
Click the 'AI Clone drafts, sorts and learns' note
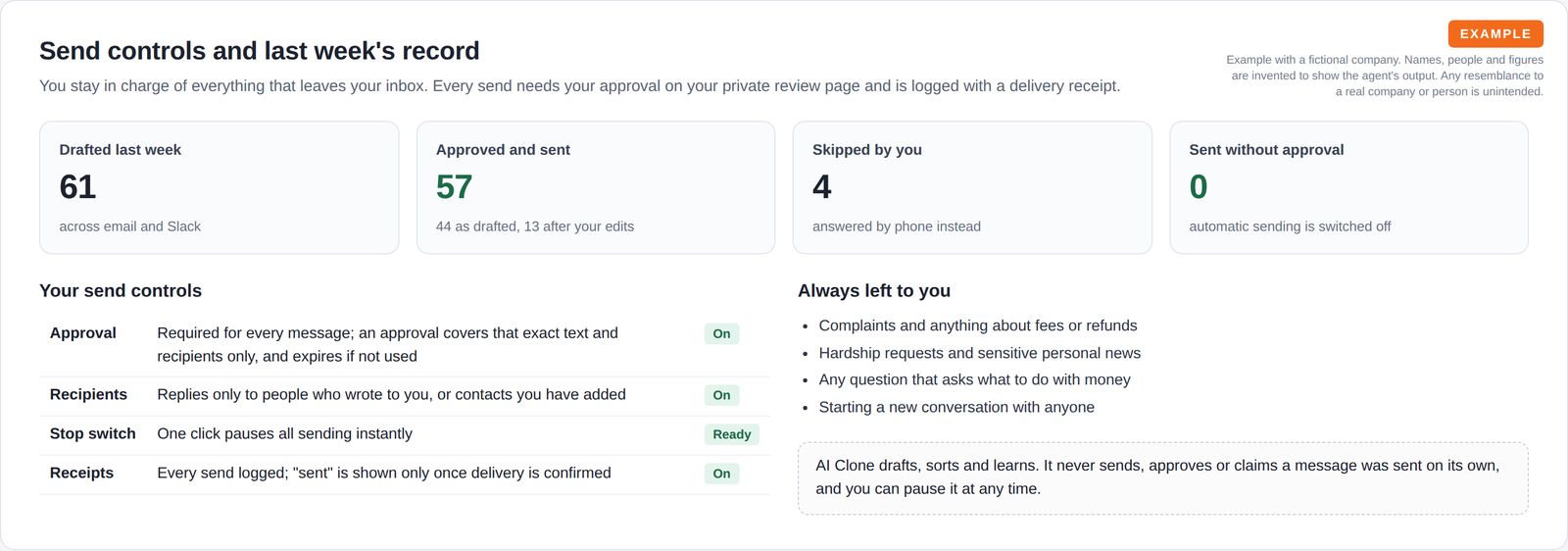click(1163, 477)
